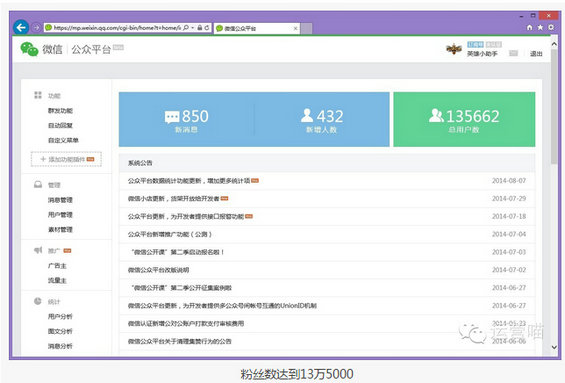Click the refresh icon in address bar
This screenshot has height=383, width=565.
click(x=207, y=28)
